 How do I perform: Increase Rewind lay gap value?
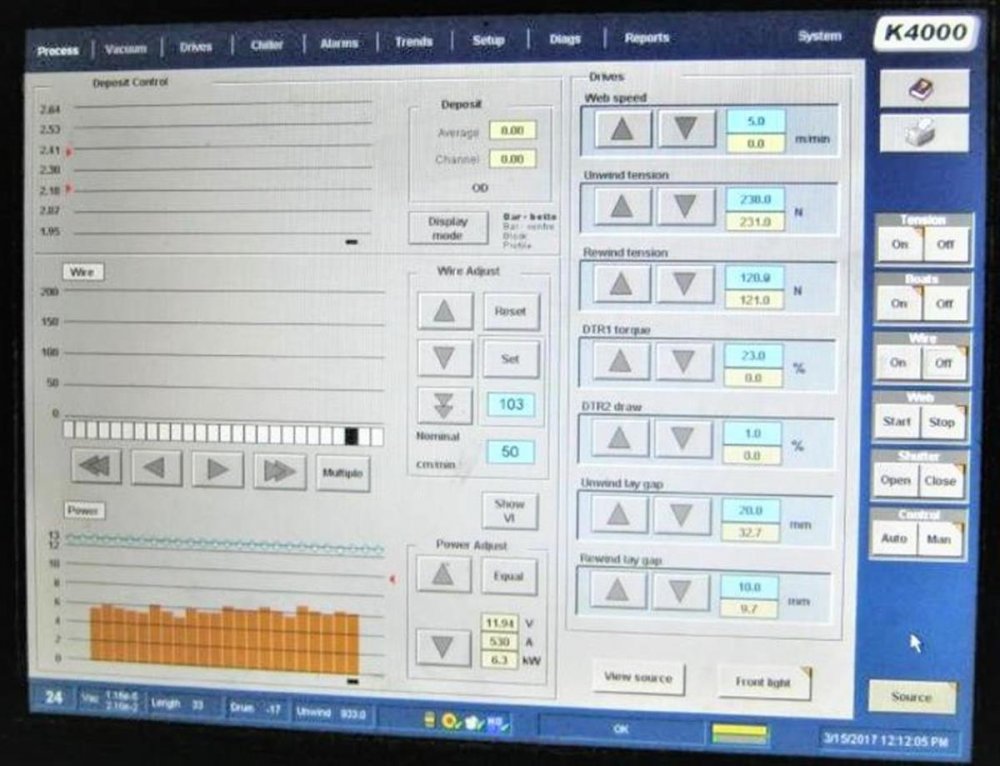coord(618,590)
